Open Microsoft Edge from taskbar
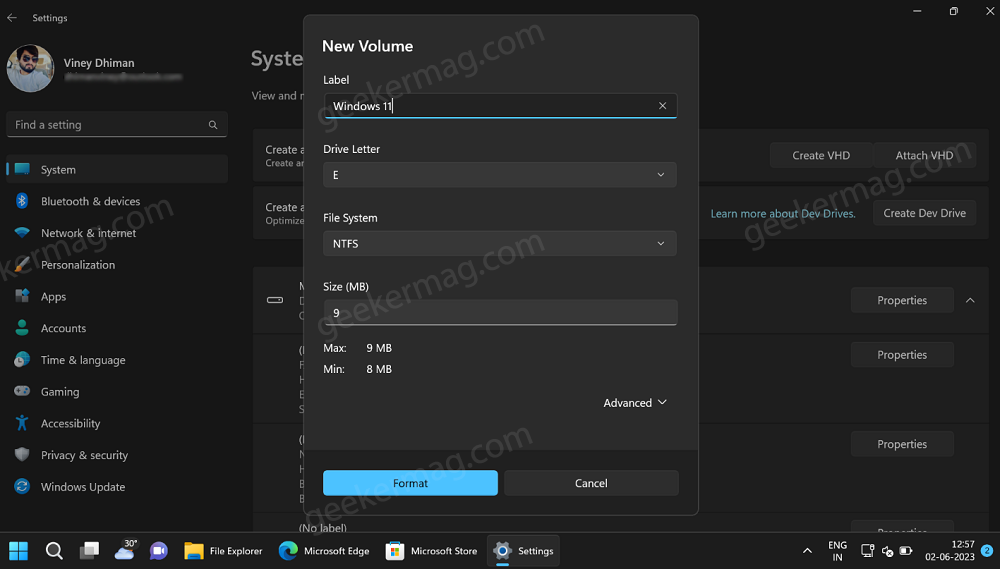 [x=324, y=551]
